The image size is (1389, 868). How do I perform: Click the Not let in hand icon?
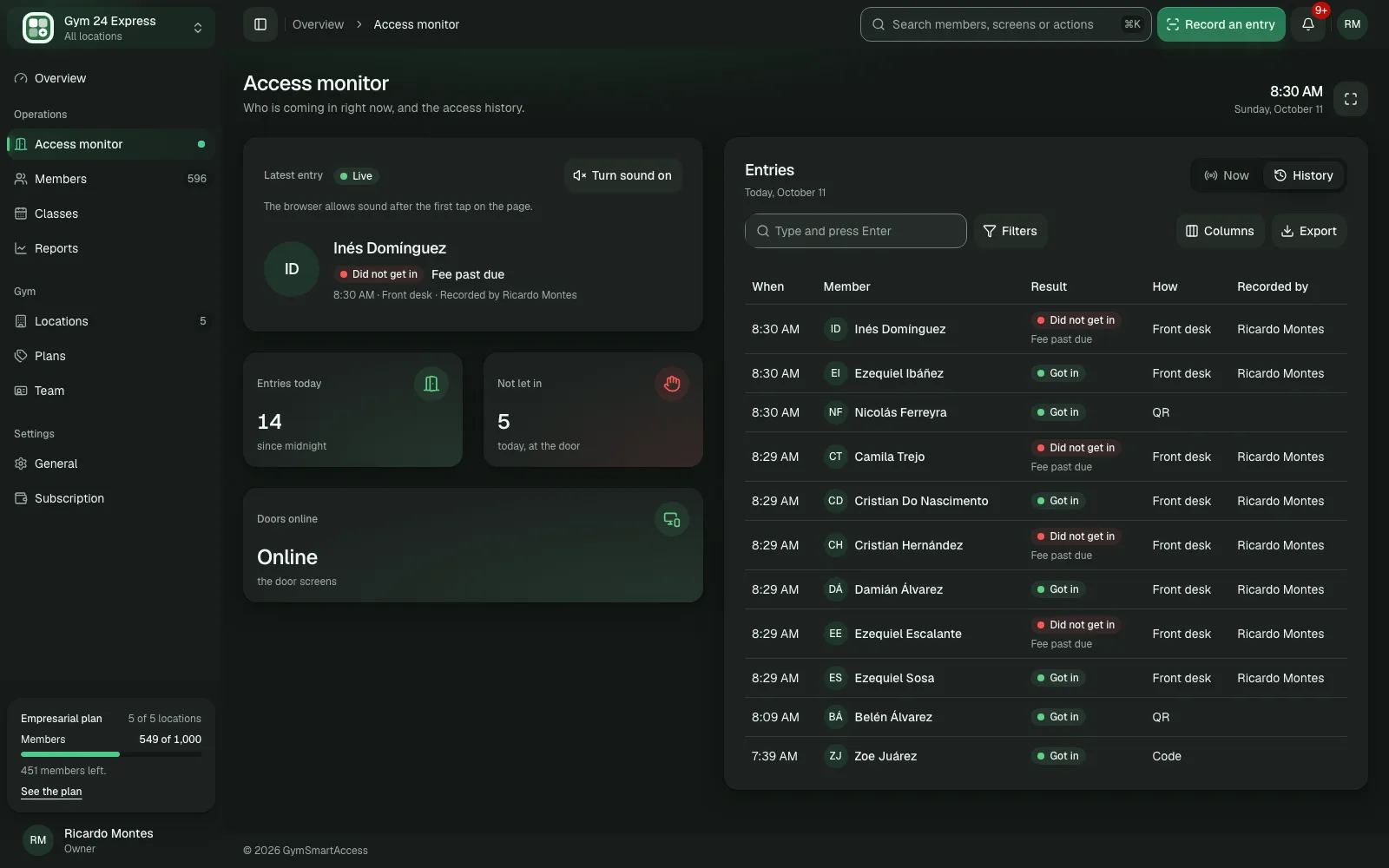[672, 384]
